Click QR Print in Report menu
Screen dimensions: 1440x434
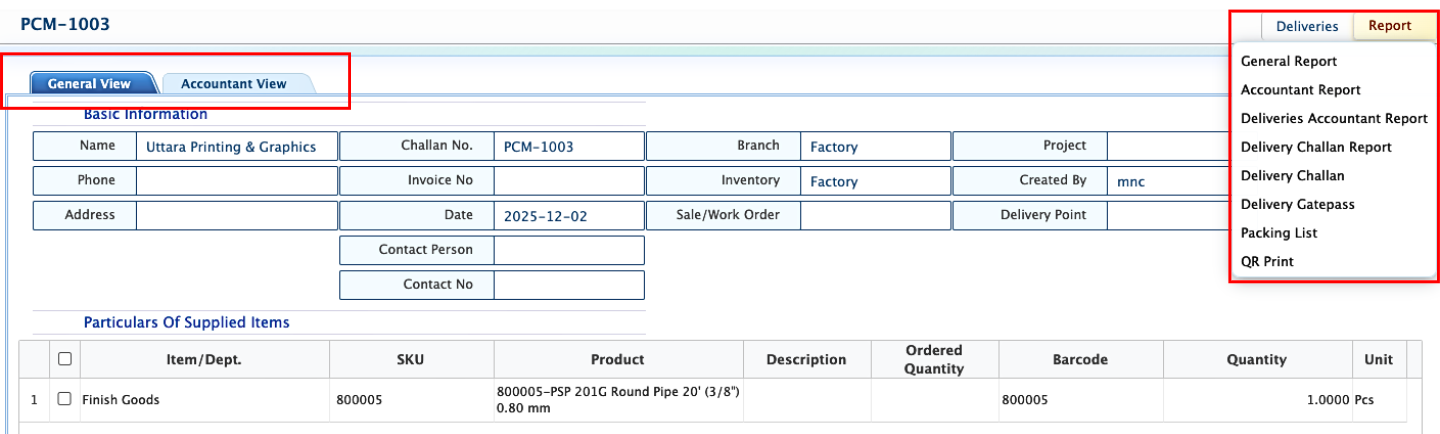pyautogui.click(x=1267, y=261)
